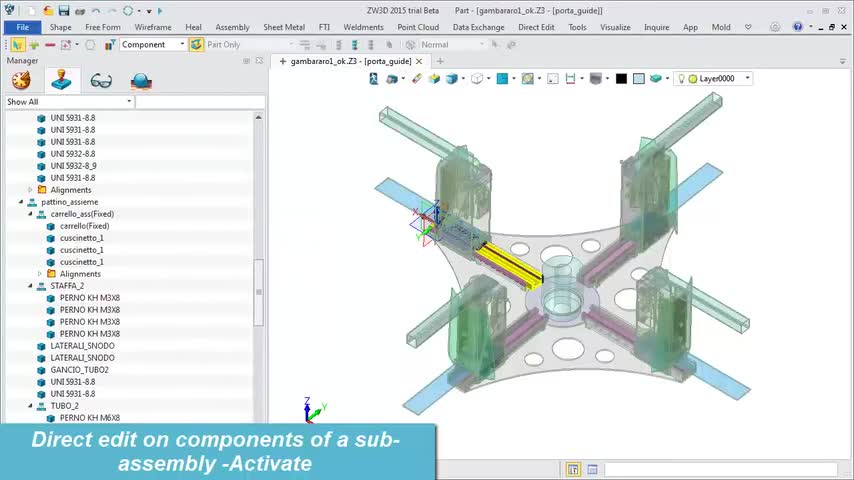Screen dimensions: 854x480
Task: Open the Layer0000 dropdown
Action: [747, 79]
